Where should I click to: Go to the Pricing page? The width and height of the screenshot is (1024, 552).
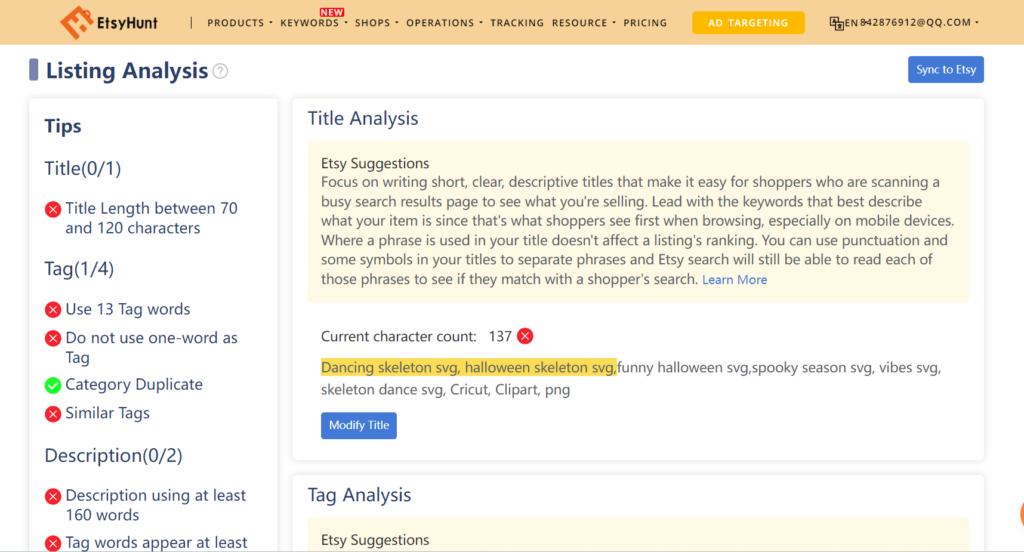point(645,23)
